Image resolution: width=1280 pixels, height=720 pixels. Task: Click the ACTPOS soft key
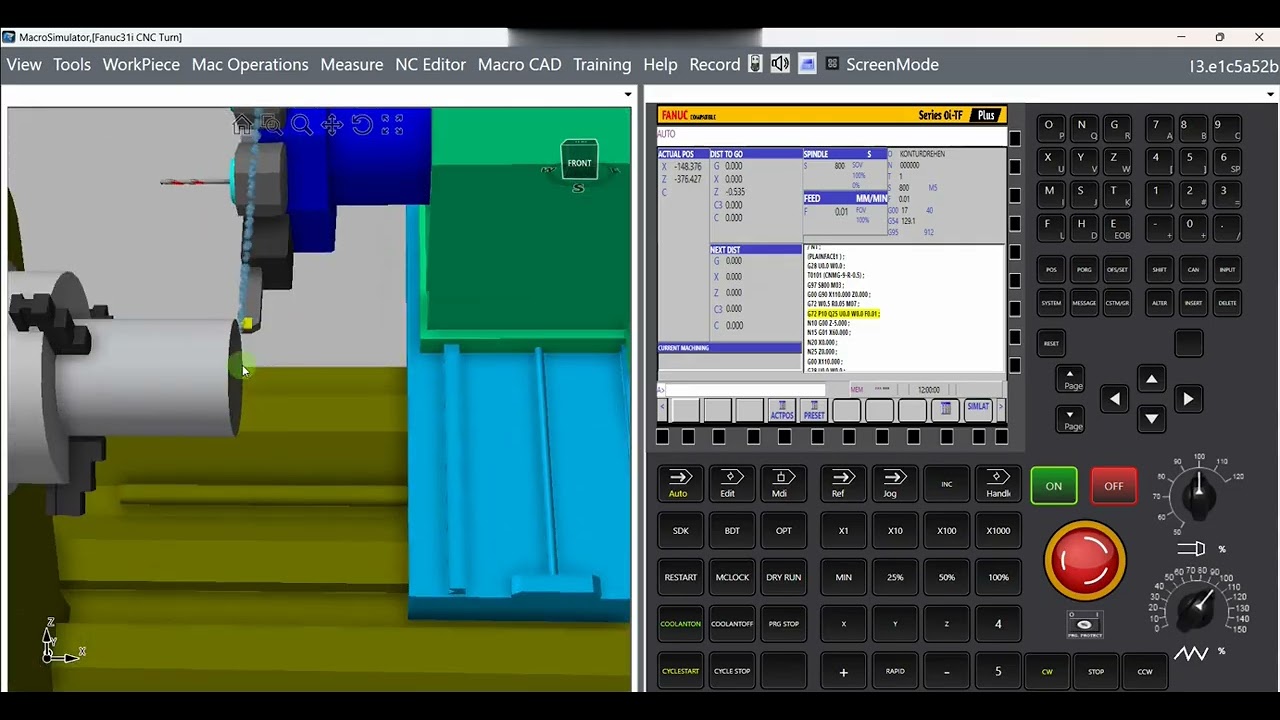[782, 410]
